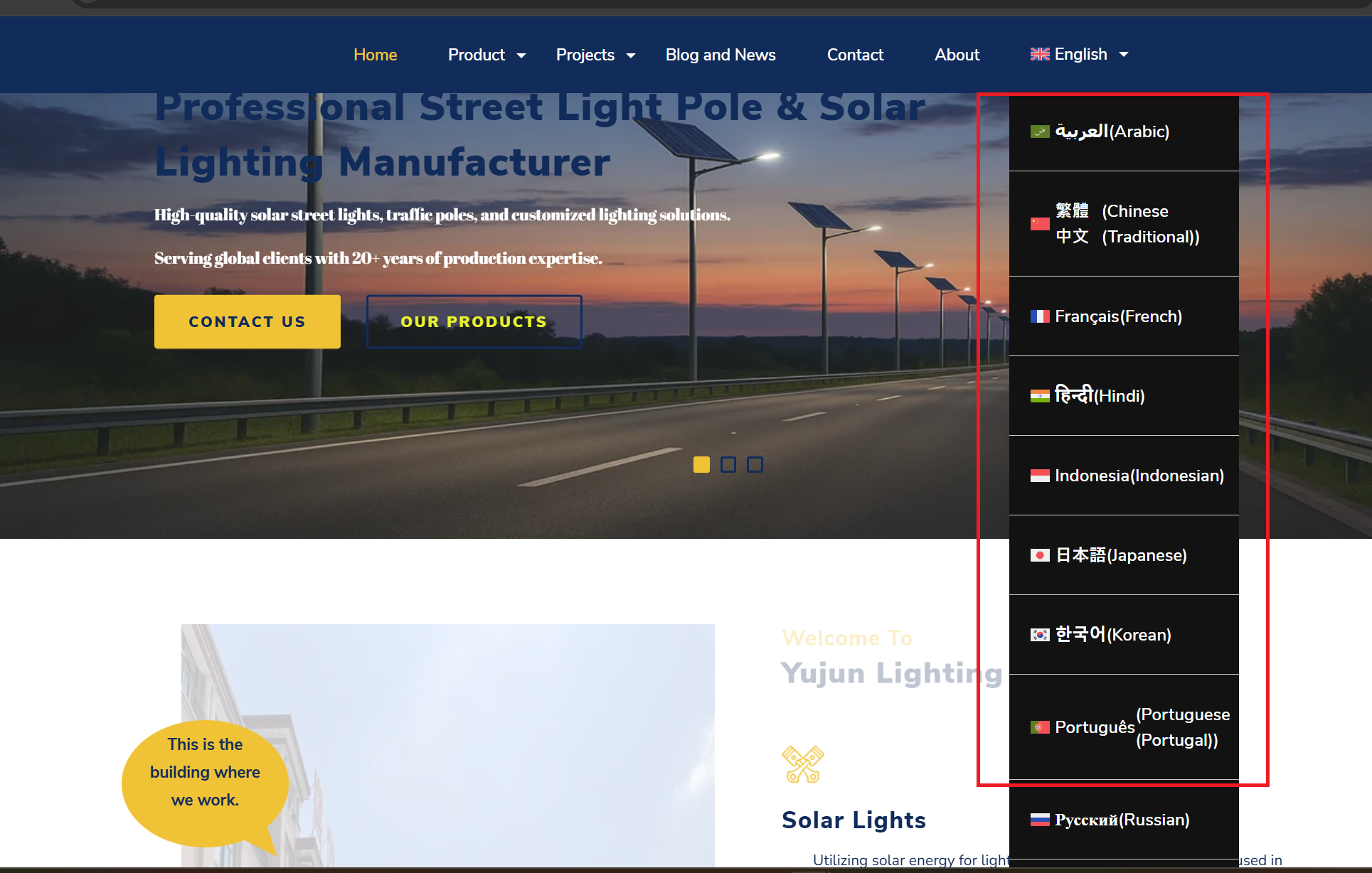This screenshot has width=1372, height=873.
Task: Click the crossed tools icon above Solar Lights
Action: (x=802, y=764)
